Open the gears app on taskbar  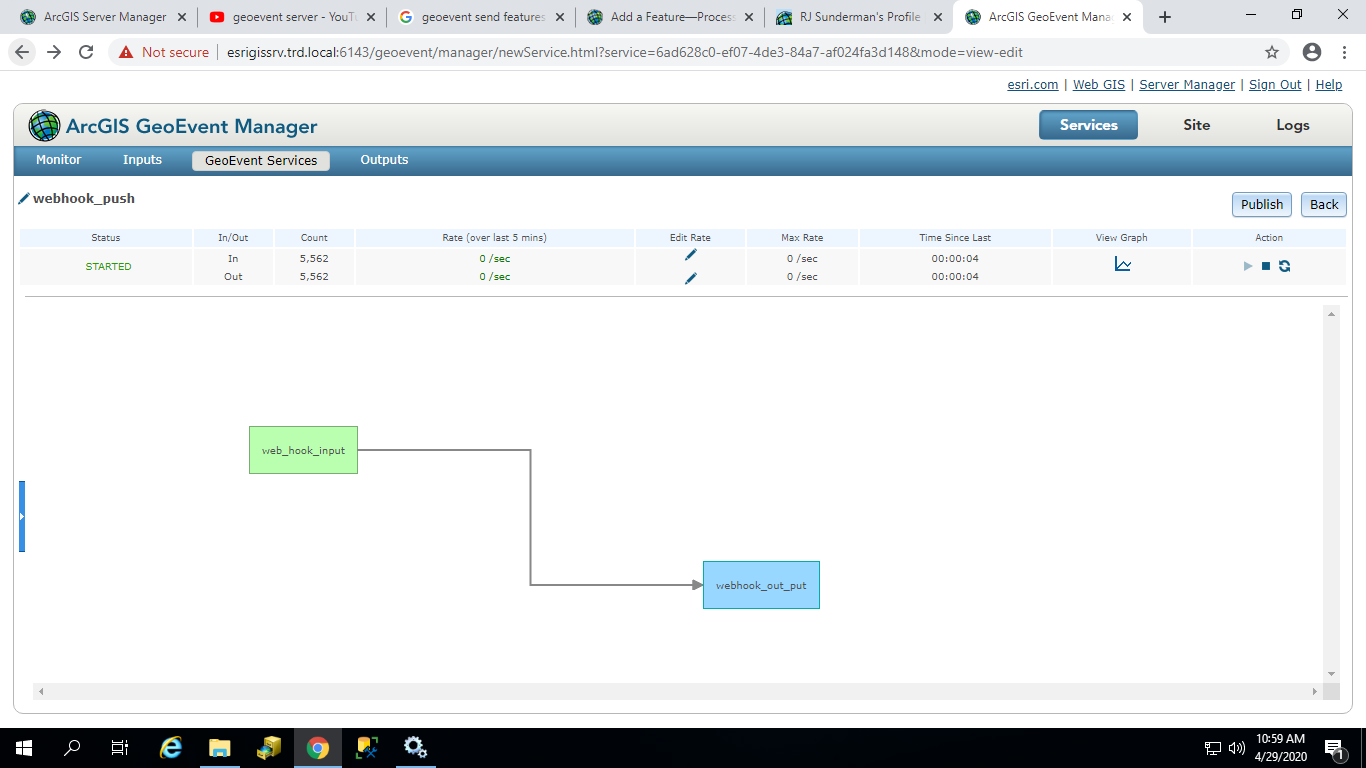pos(415,748)
